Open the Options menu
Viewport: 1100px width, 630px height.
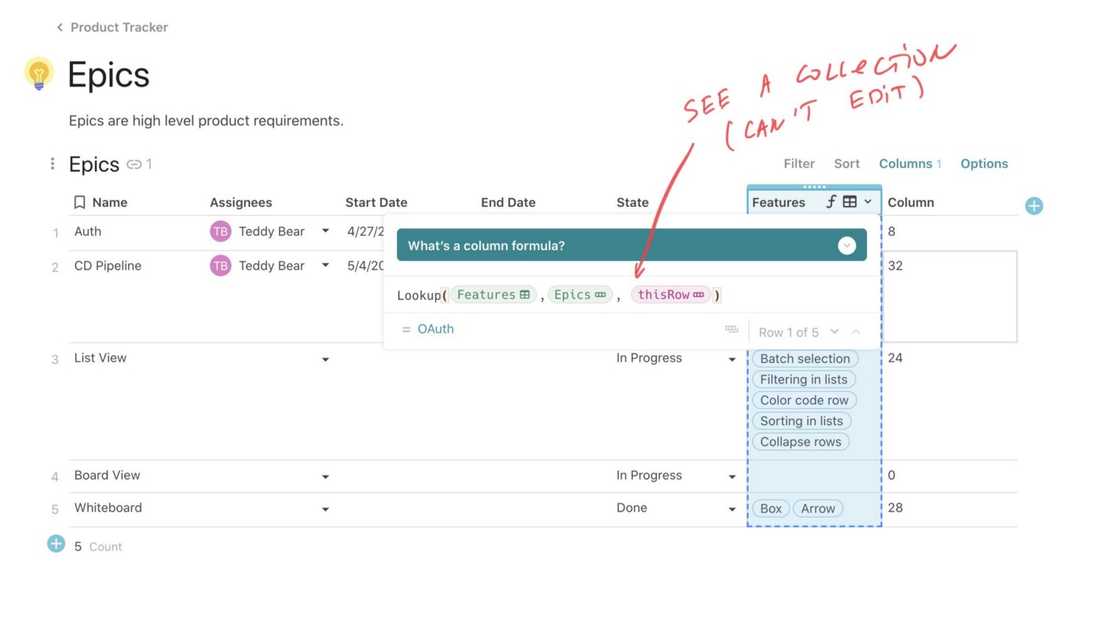pyautogui.click(x=984, y=163)
